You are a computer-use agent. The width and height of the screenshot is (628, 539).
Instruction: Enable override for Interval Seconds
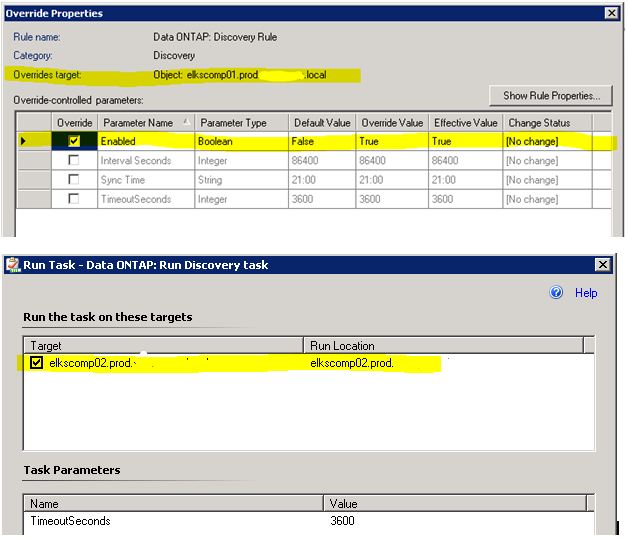click(74, 161)
